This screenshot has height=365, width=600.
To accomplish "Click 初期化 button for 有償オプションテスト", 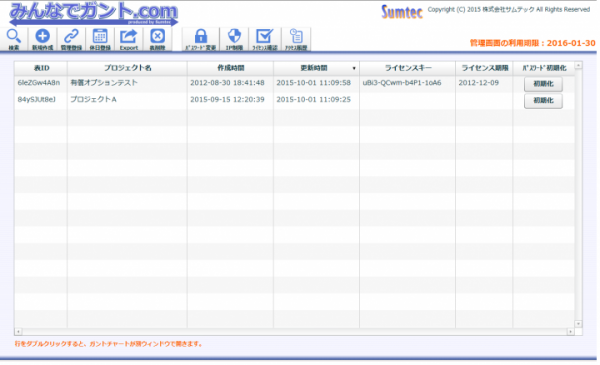I will pyautogui.click(x=543, y=84).
